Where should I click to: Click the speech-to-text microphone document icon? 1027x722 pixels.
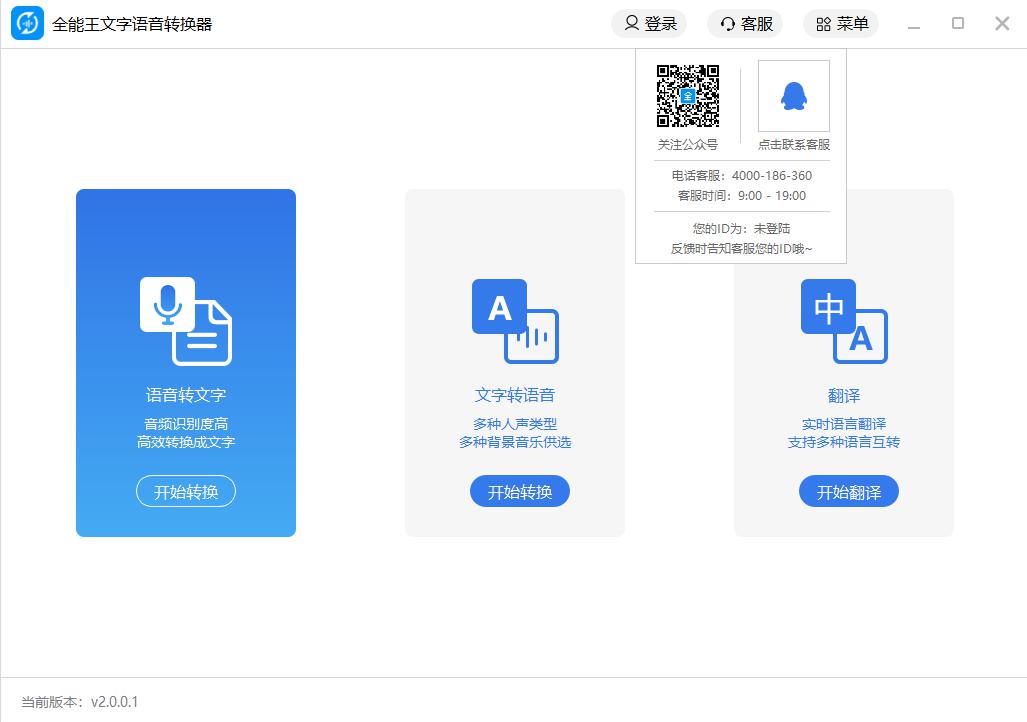coord(186,320)
